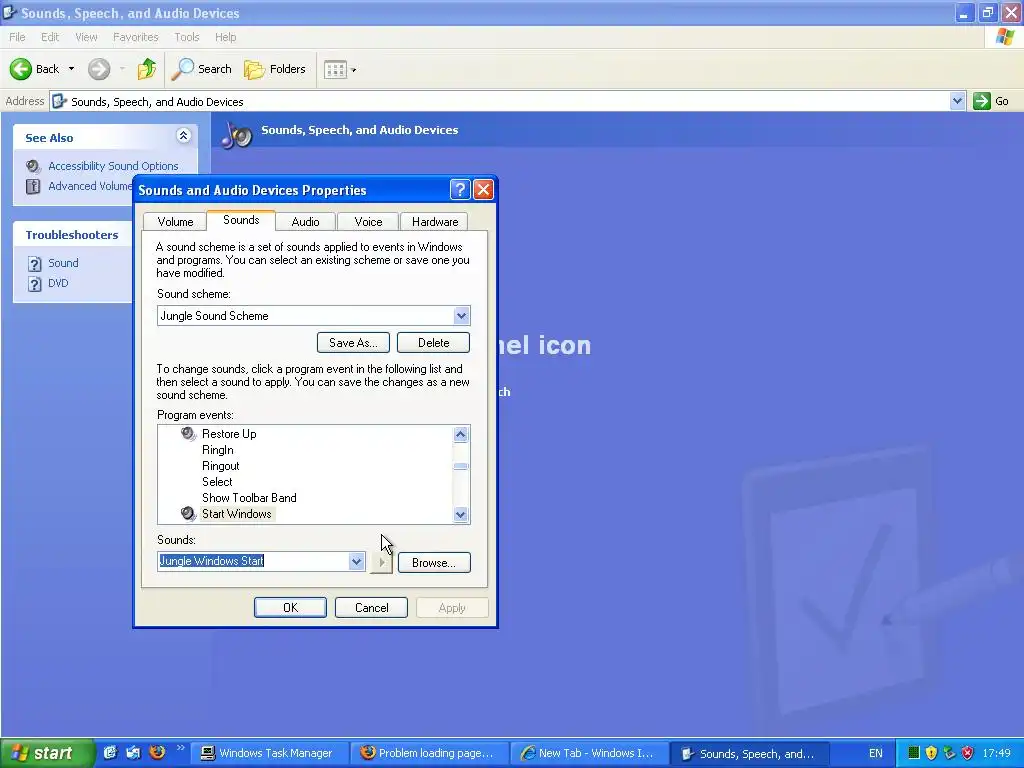Open the Help menu

tap(225, 37)
